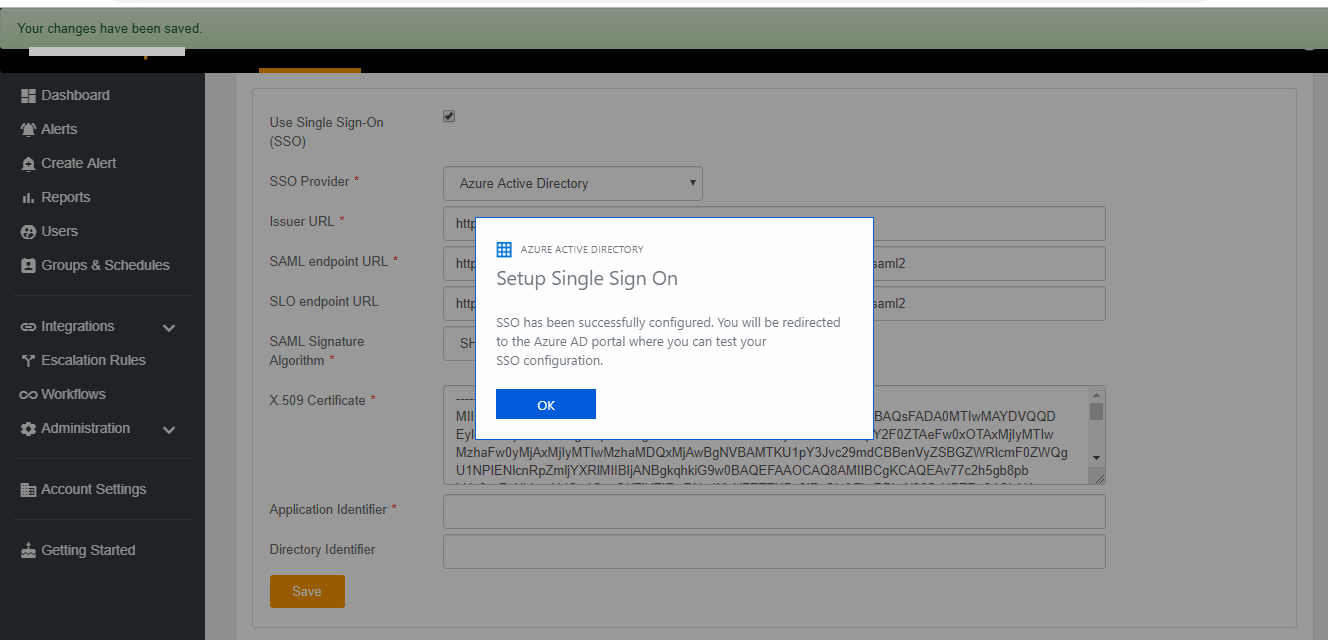Click certificate textarea scroll down arrow
Image resolution: width=1328 pixels, height=640 pixels.
click(x=1097, y=457)
